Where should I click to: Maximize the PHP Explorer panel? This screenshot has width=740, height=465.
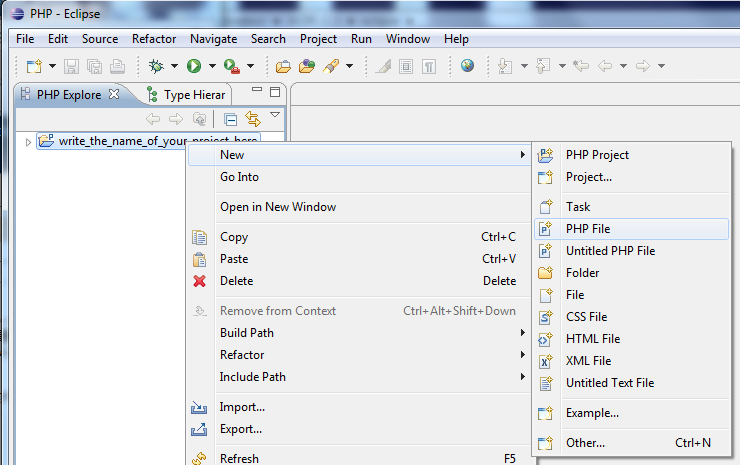pos(275,92)
